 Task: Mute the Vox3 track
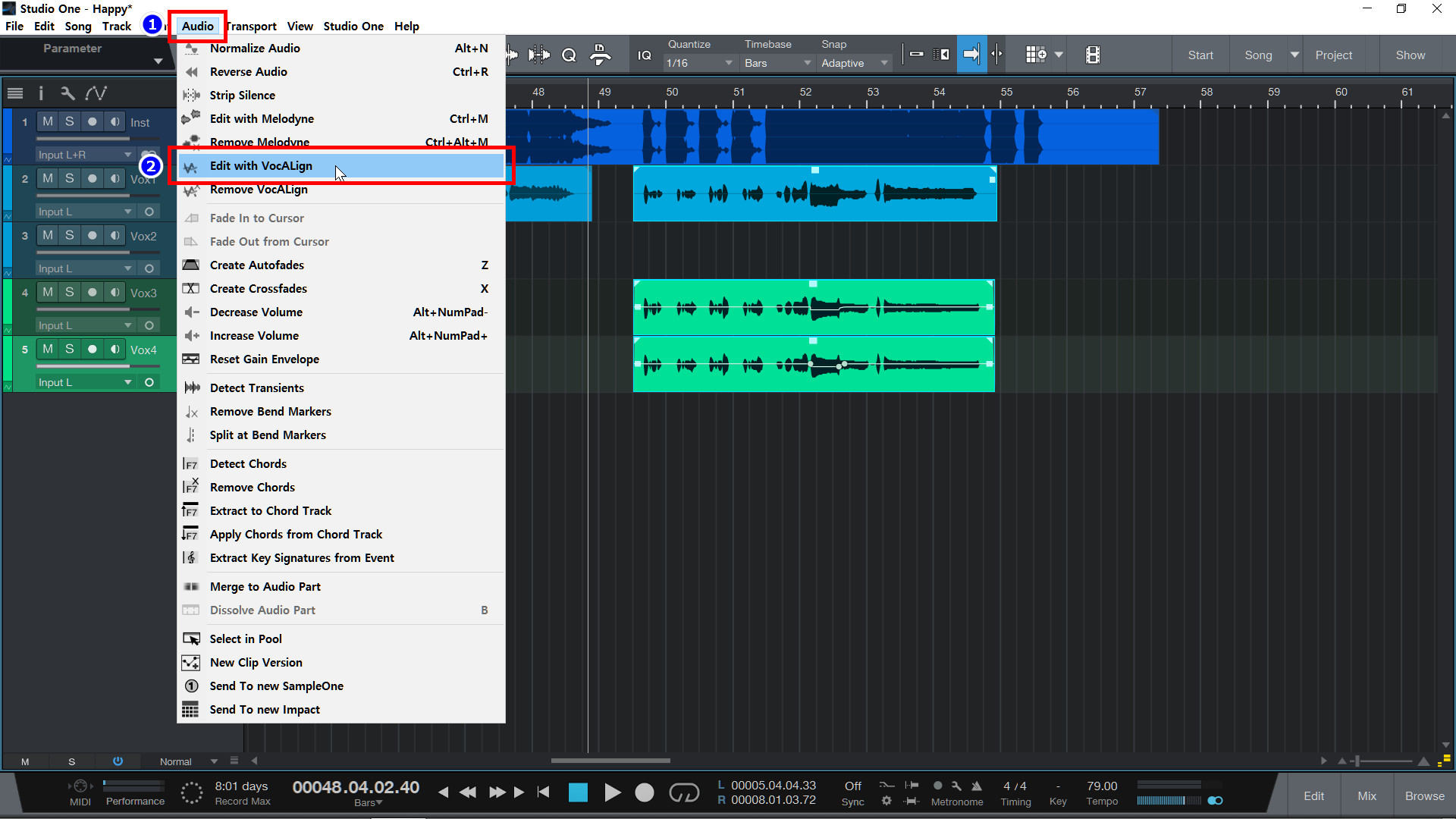pyautogui.click(x=48, y=292)
